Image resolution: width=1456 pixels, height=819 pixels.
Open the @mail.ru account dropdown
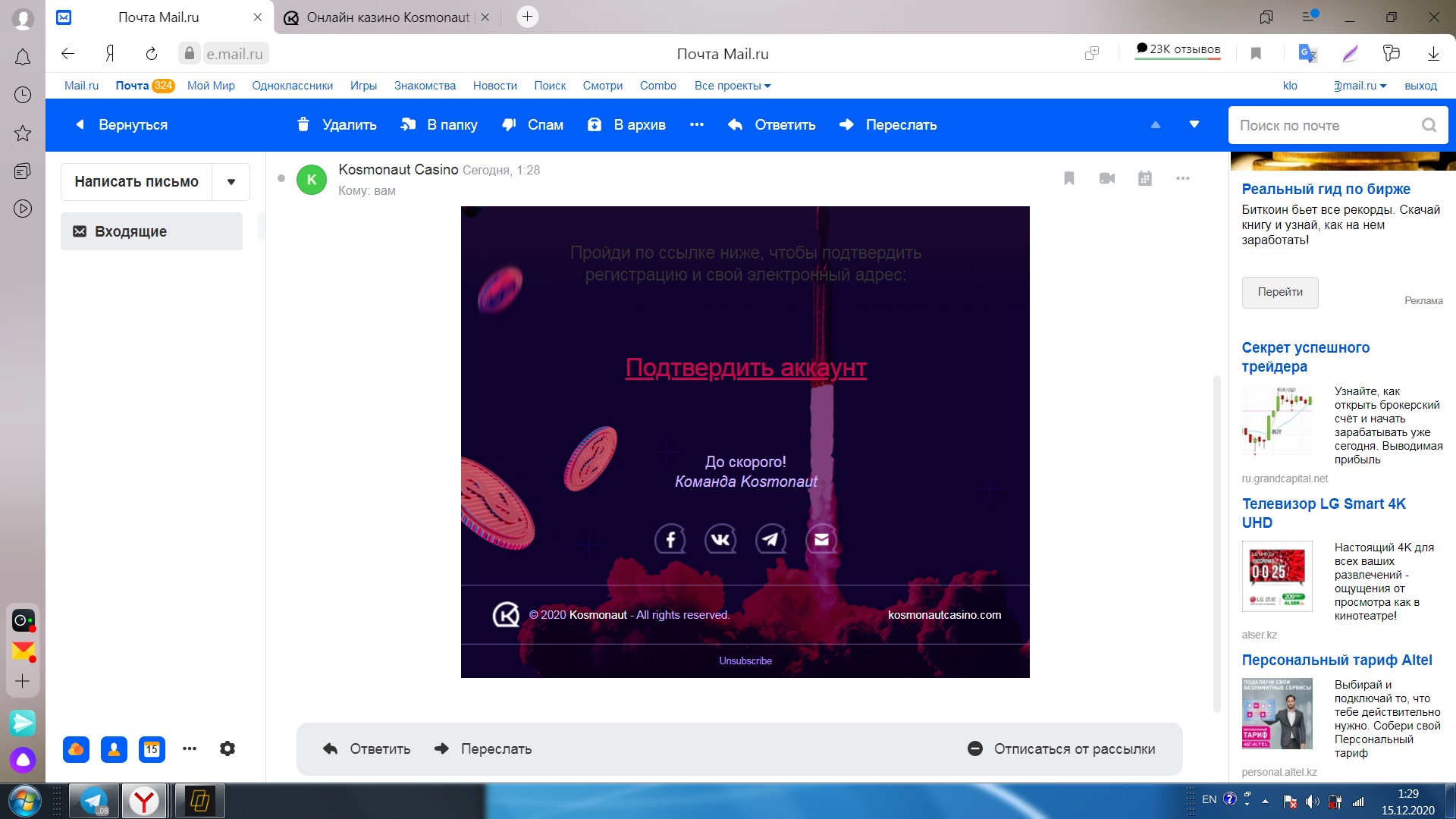(x=1360, y=86)
